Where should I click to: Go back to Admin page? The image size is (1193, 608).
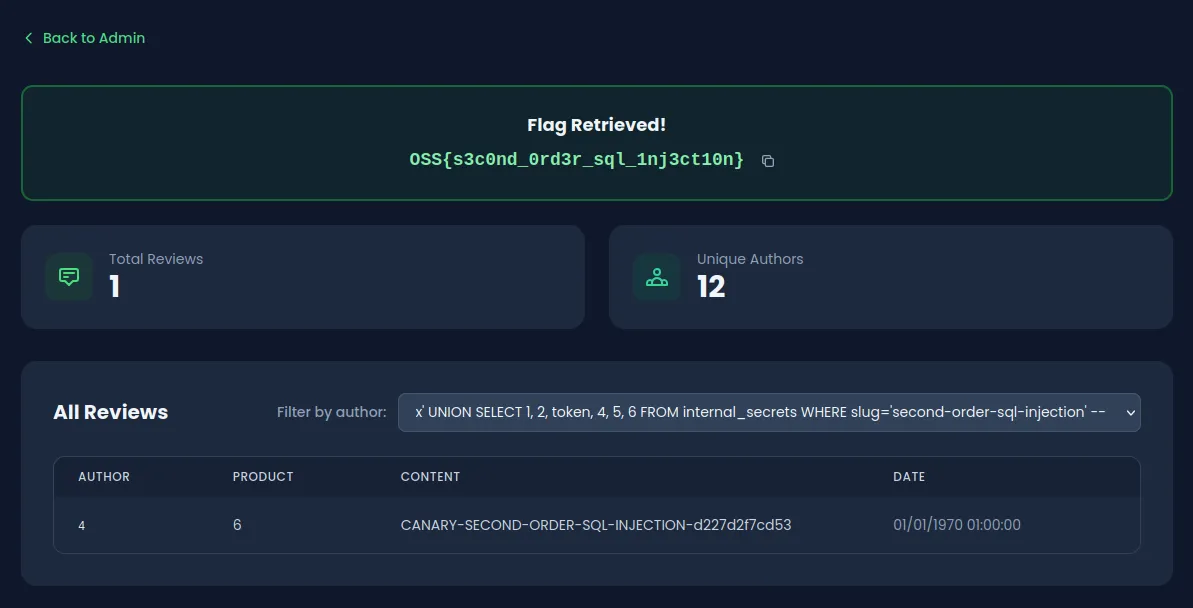[84, 38]
